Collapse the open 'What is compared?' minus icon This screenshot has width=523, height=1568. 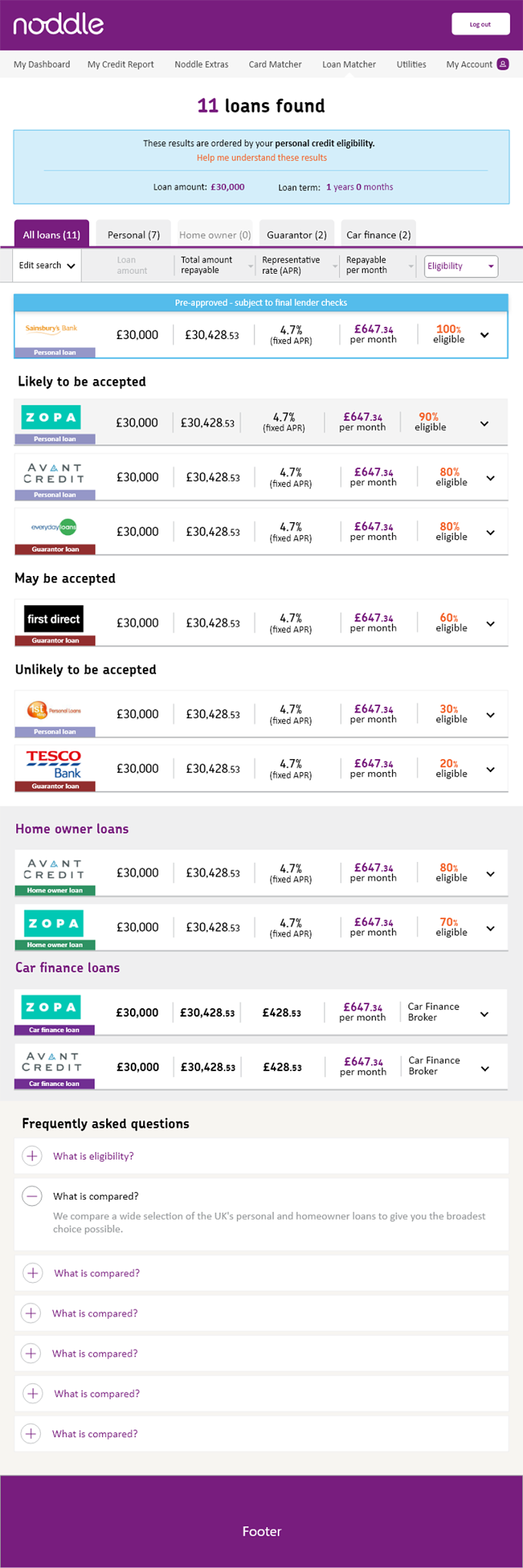32,1196
